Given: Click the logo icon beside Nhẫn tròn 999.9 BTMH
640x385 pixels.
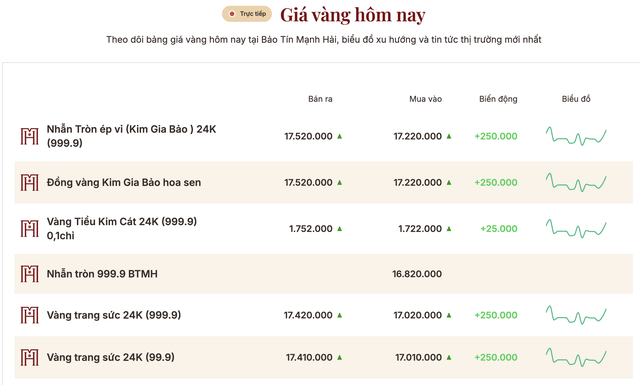Looking at the screenshot, I should click(29, 274).
